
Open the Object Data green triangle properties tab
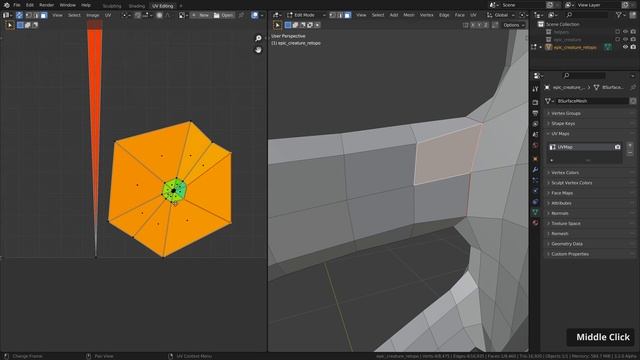click(535, 212)
